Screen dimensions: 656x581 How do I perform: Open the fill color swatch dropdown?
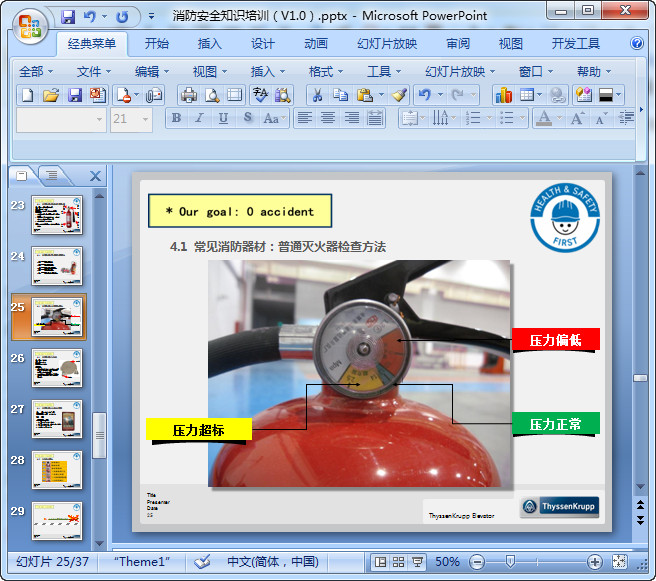coord(618,95)
